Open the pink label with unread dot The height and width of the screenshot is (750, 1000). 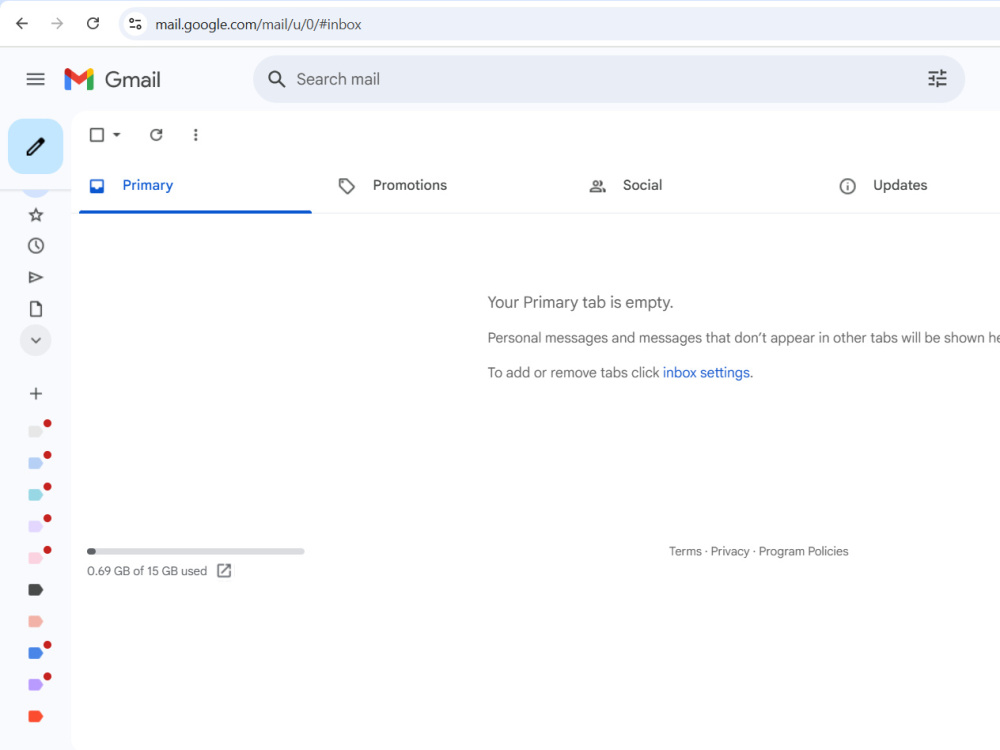[x=36, y=558]
